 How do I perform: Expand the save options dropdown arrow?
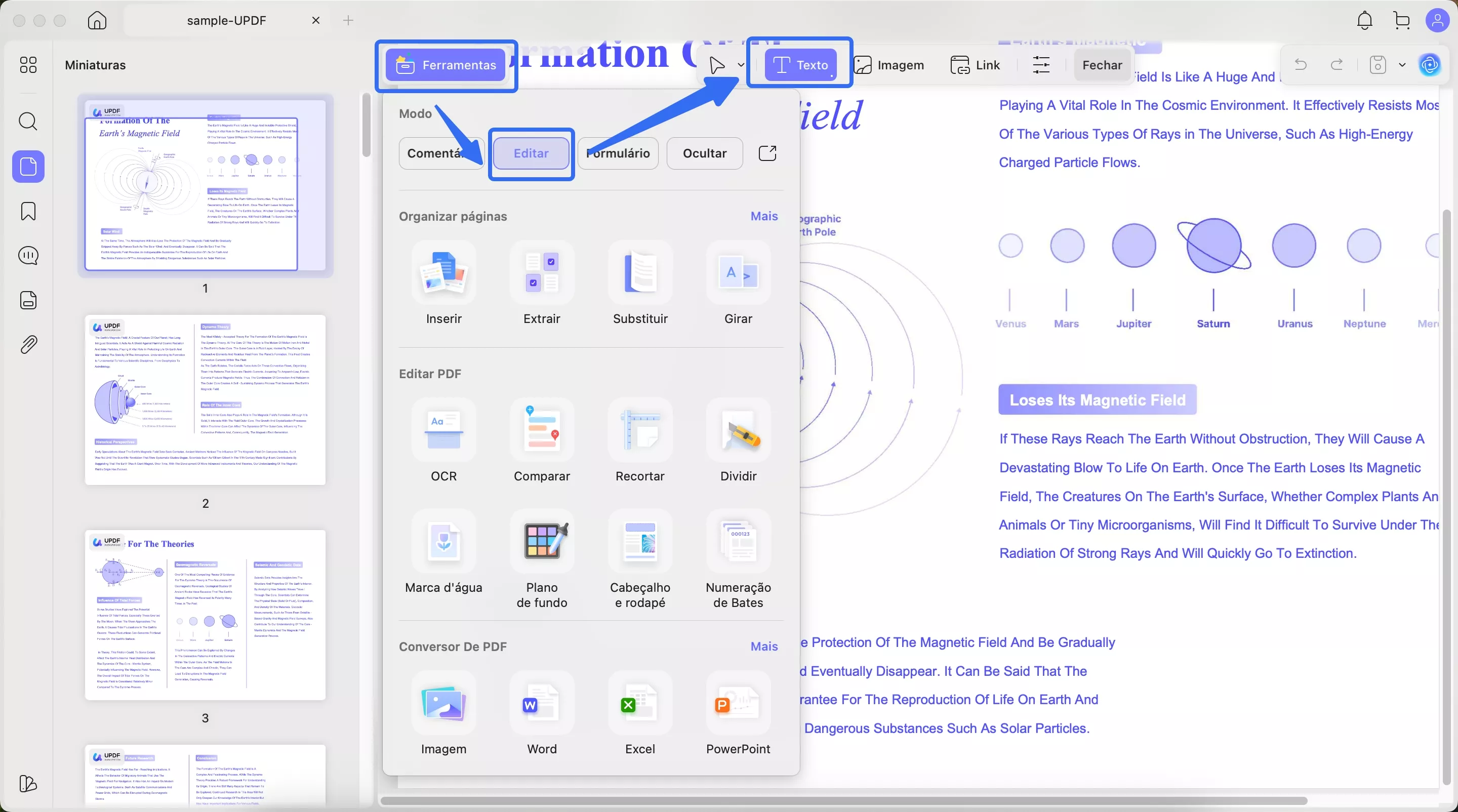(x=1402, y=65)
